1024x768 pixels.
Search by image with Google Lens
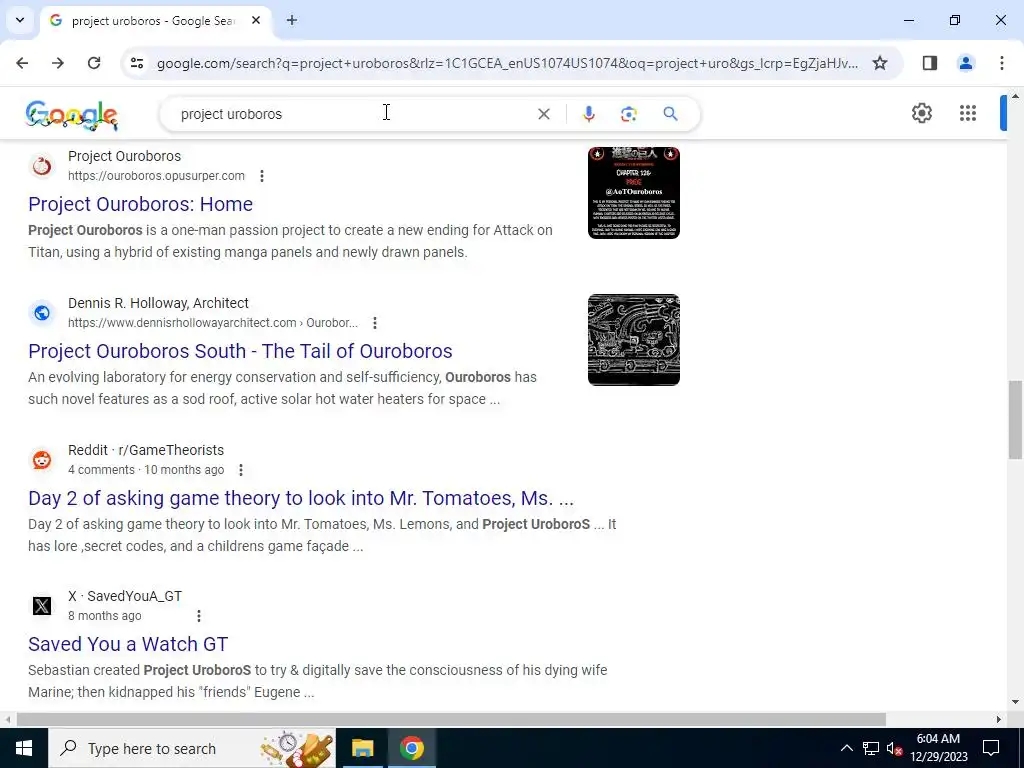628,114
